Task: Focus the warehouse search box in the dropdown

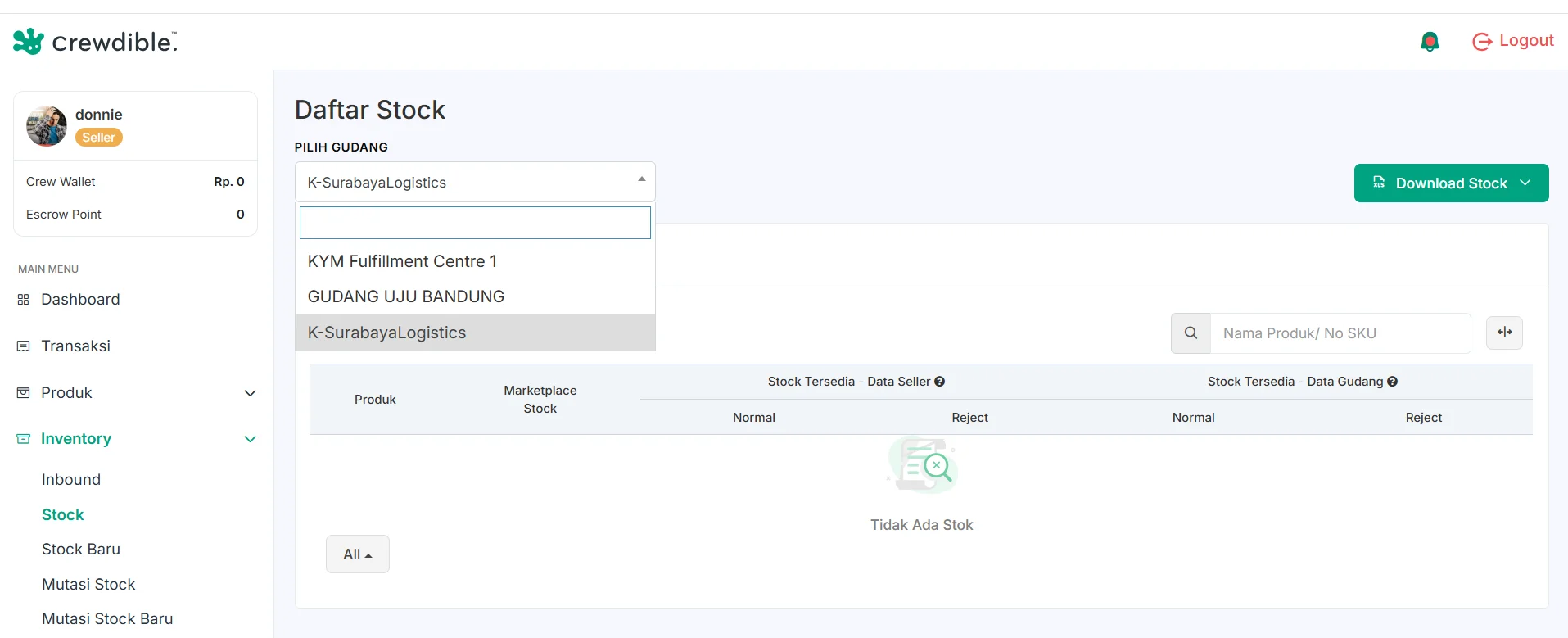Action: [x=475, y=223]
